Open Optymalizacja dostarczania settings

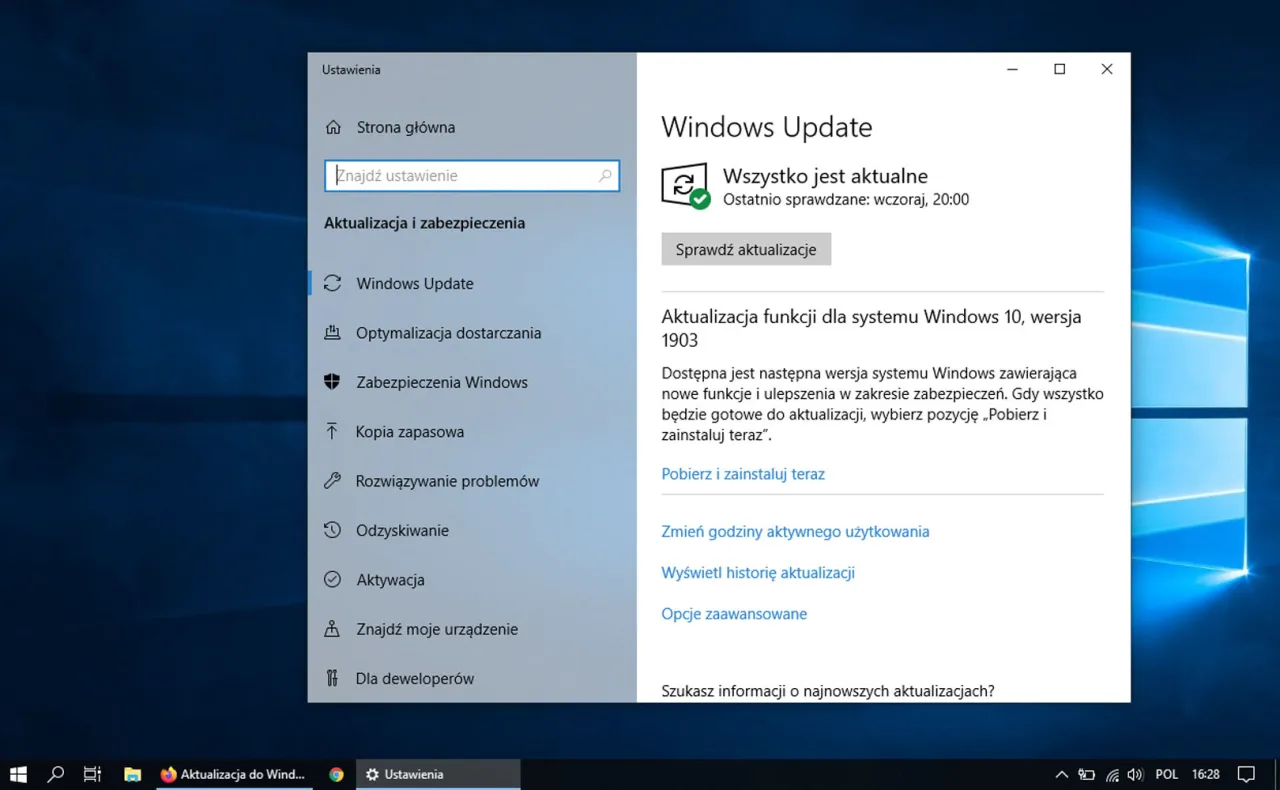click(x=448, y=332)
